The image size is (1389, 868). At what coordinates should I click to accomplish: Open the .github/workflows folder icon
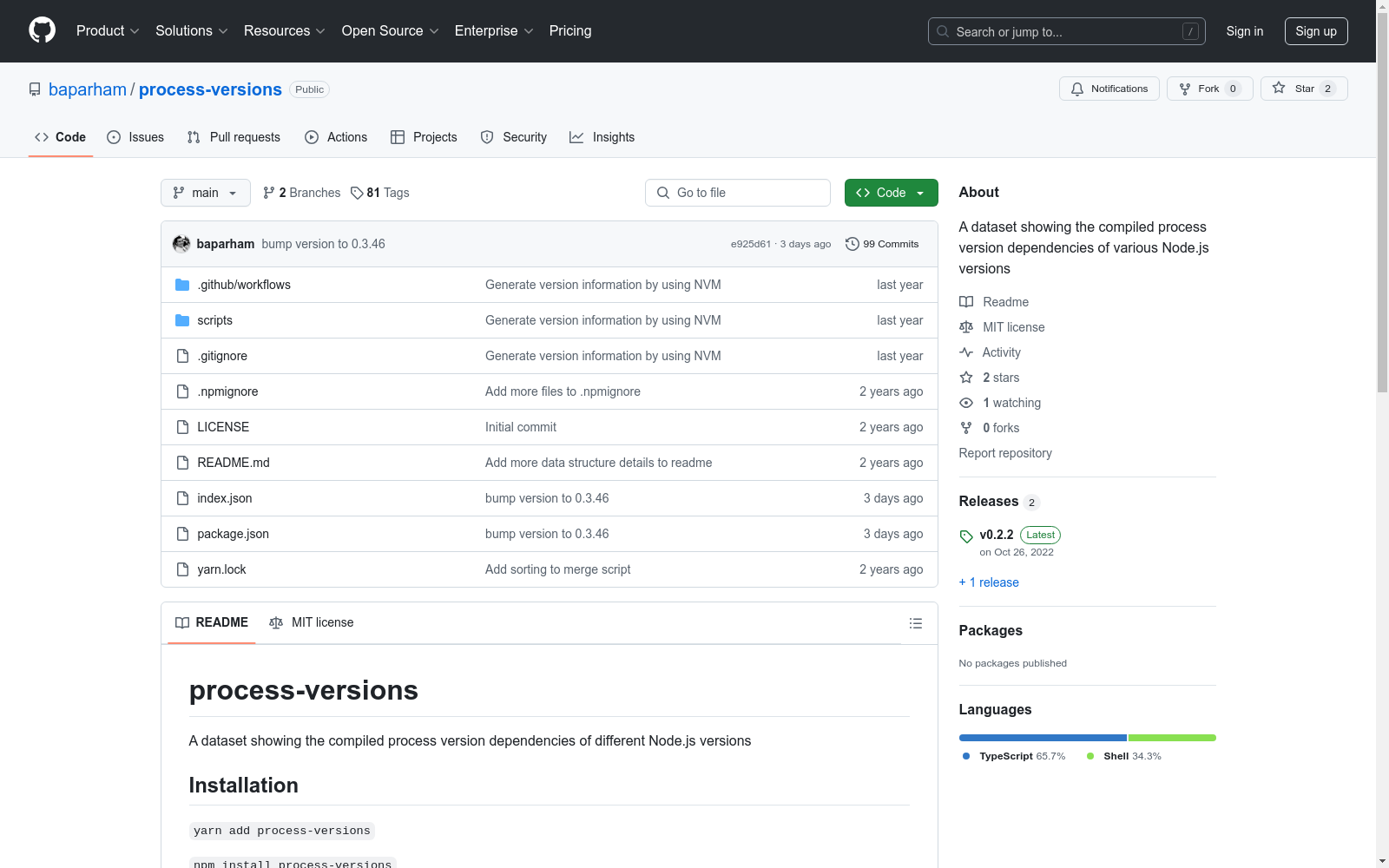pyautogui.click(x=182, y=285)
